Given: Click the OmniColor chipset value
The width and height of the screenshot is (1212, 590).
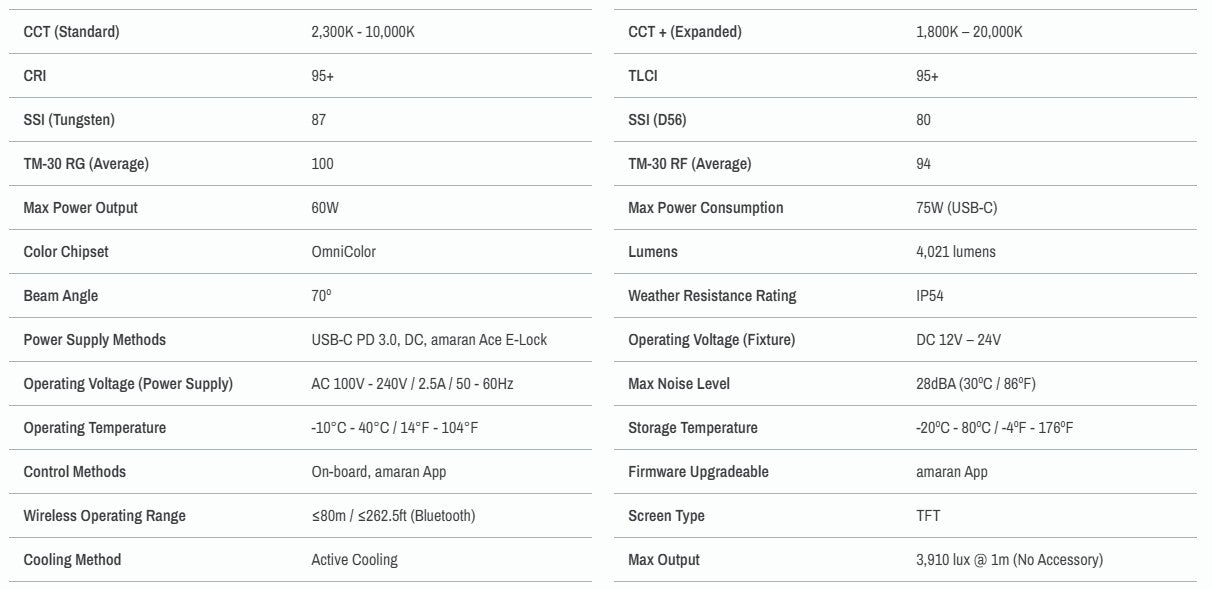Looking at the screenshot, I should pos(344,252).
